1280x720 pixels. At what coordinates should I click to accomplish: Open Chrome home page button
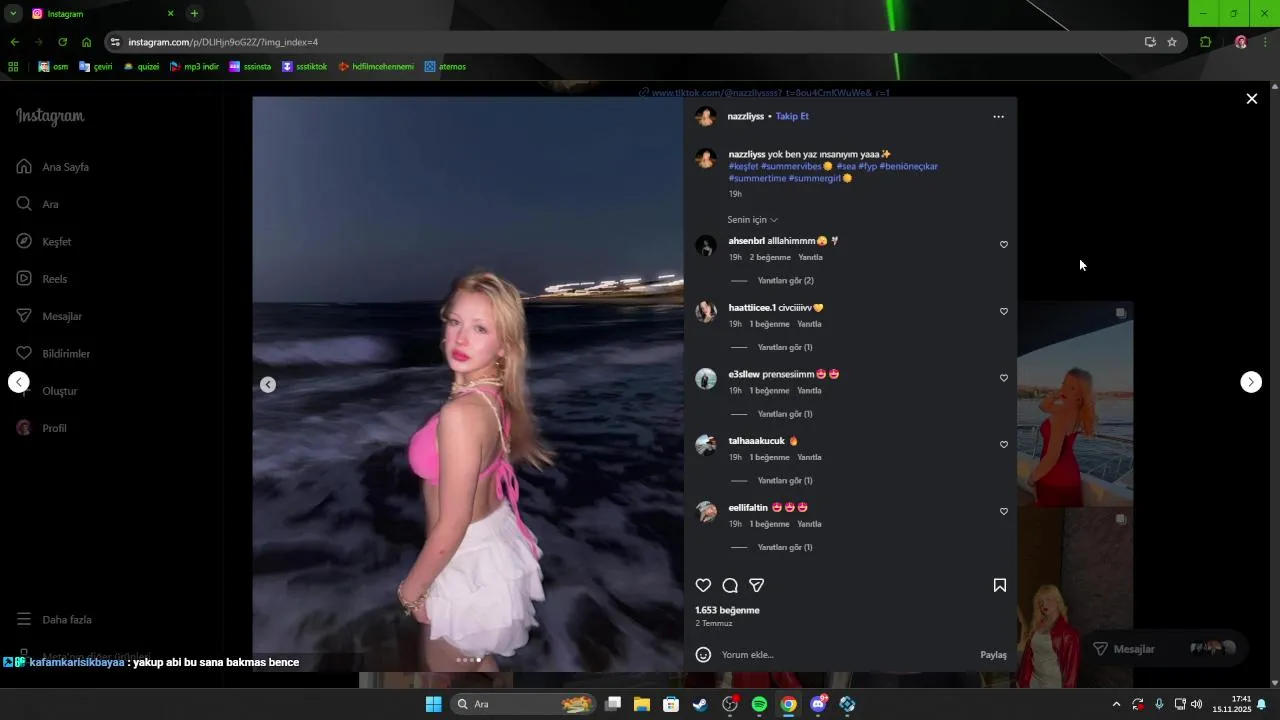[87, 42]
